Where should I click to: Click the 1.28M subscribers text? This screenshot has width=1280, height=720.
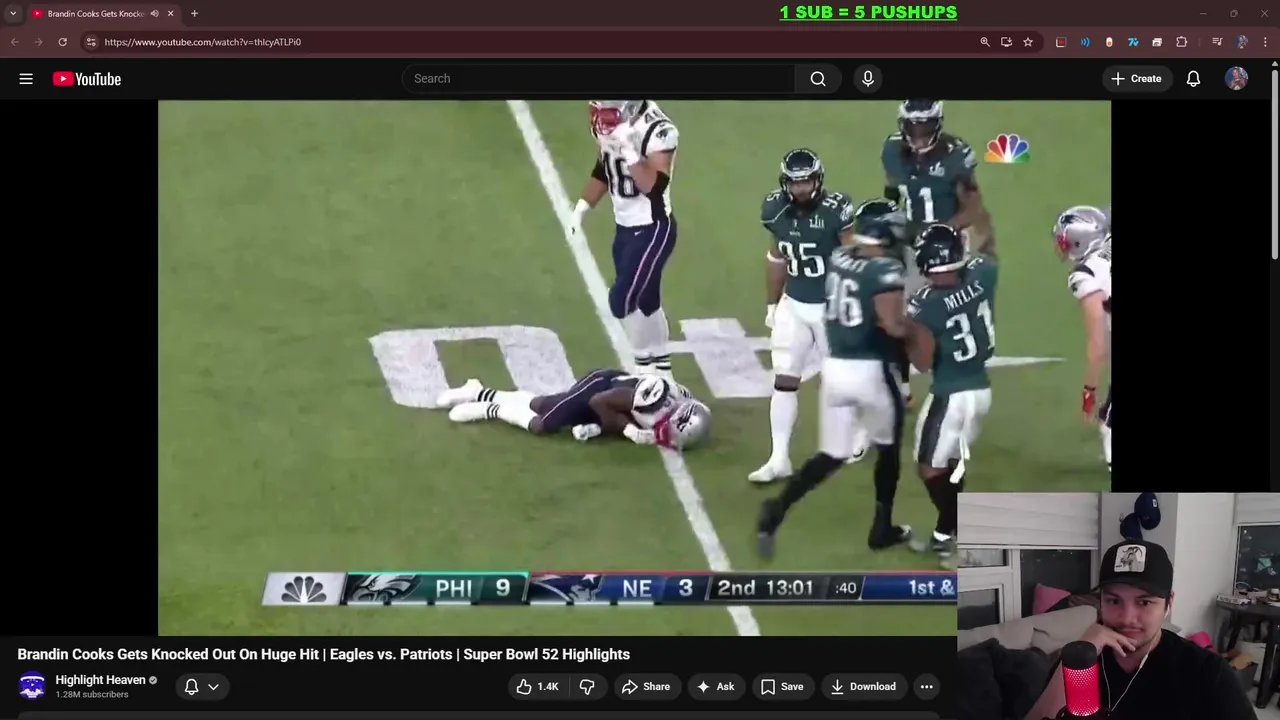[x=92, y=694]
